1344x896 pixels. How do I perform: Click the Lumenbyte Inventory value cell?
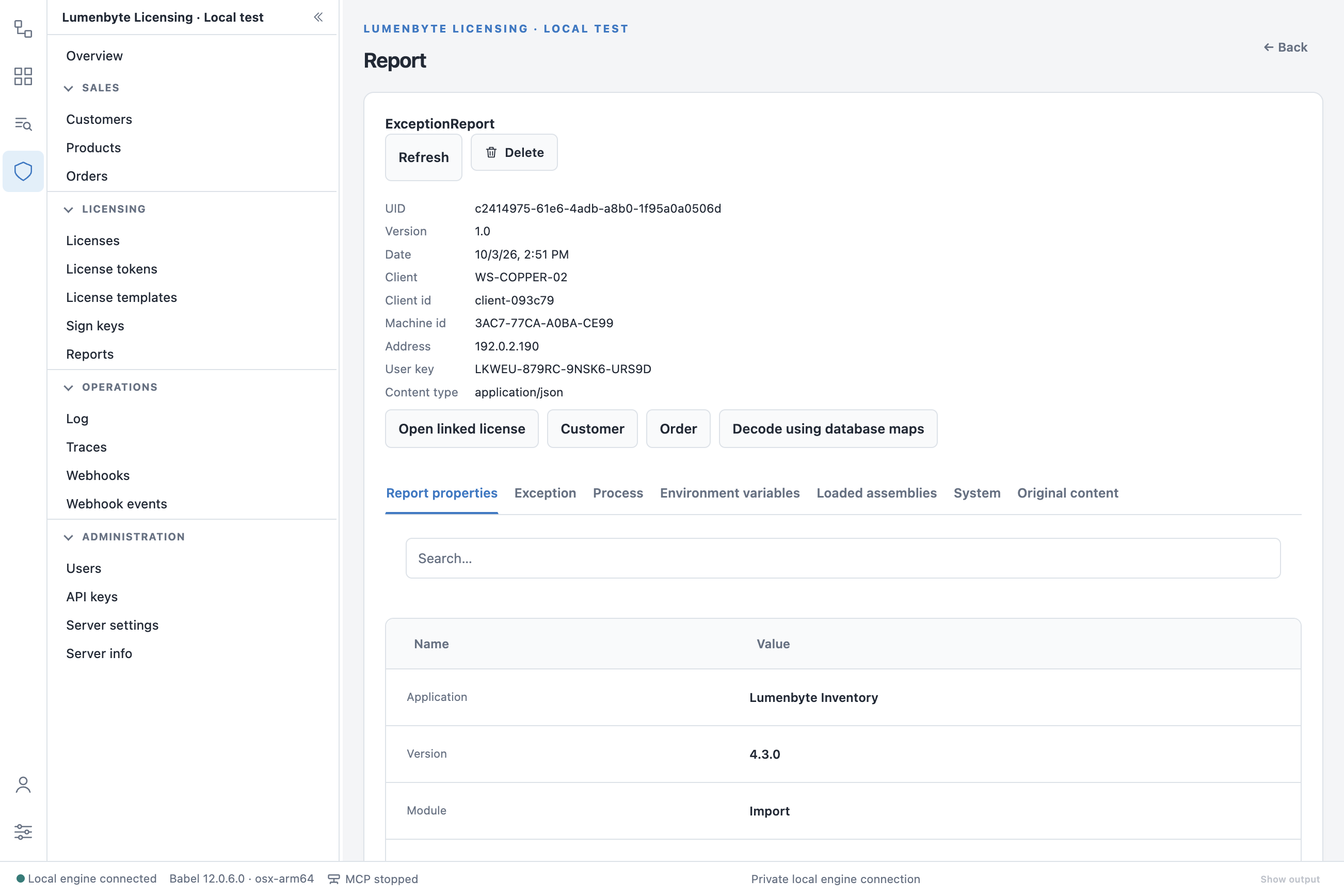point(813,698)
